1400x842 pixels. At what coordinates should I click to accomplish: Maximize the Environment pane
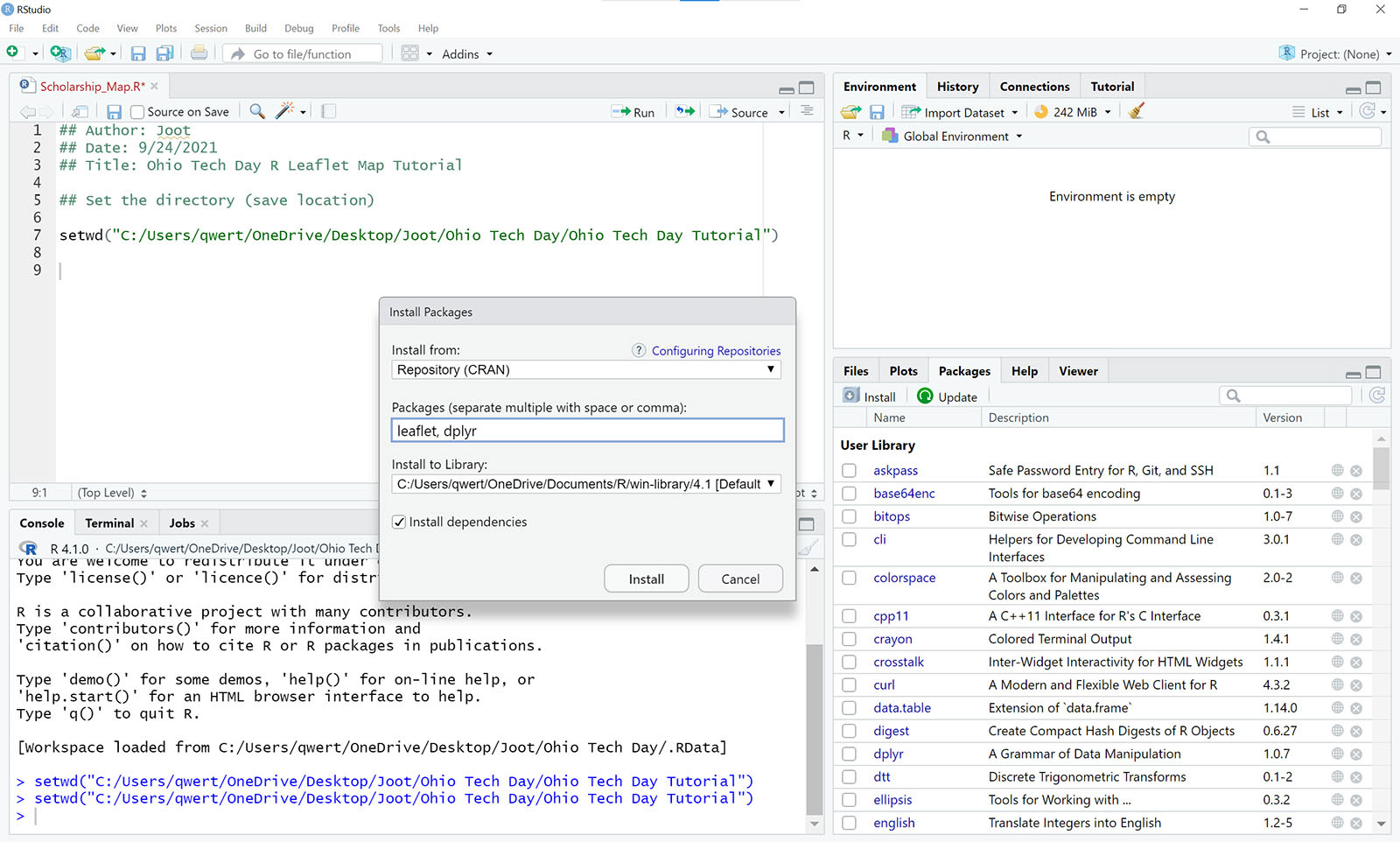(1374, 88)
